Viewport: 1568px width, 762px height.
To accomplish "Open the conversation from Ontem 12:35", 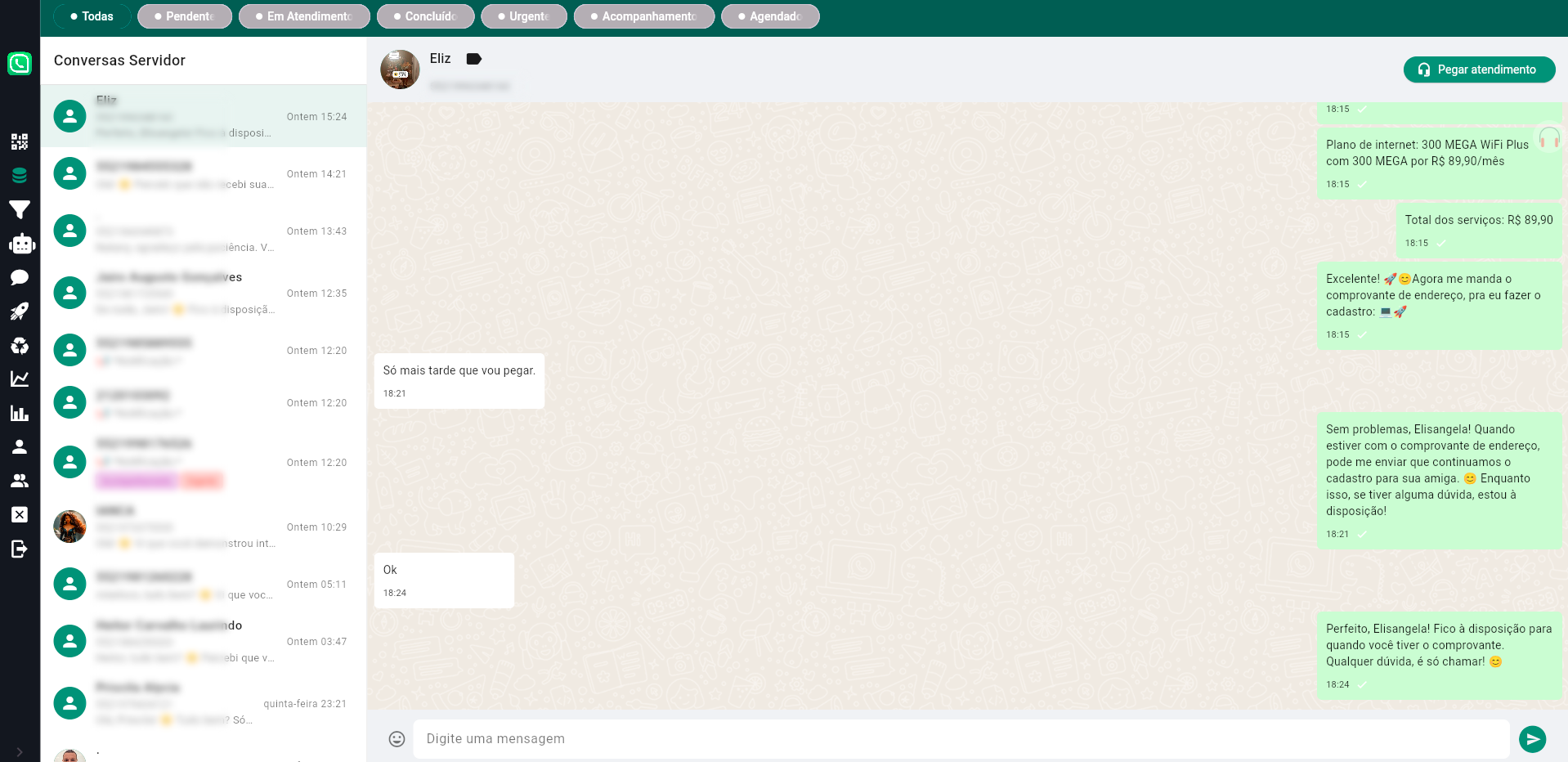I will point(204,293).
